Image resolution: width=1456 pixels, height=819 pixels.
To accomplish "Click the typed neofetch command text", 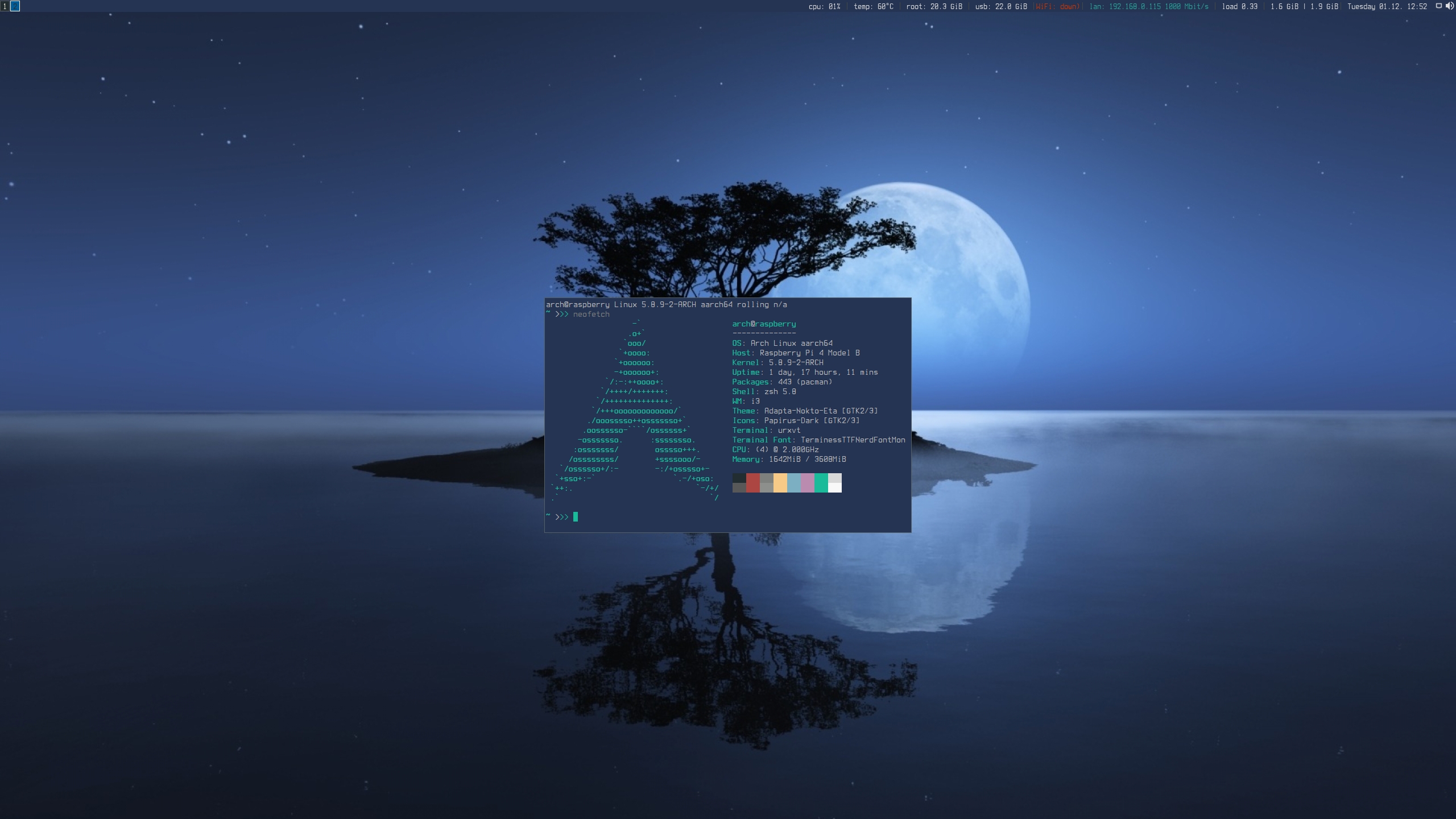I will pos(591,315).
